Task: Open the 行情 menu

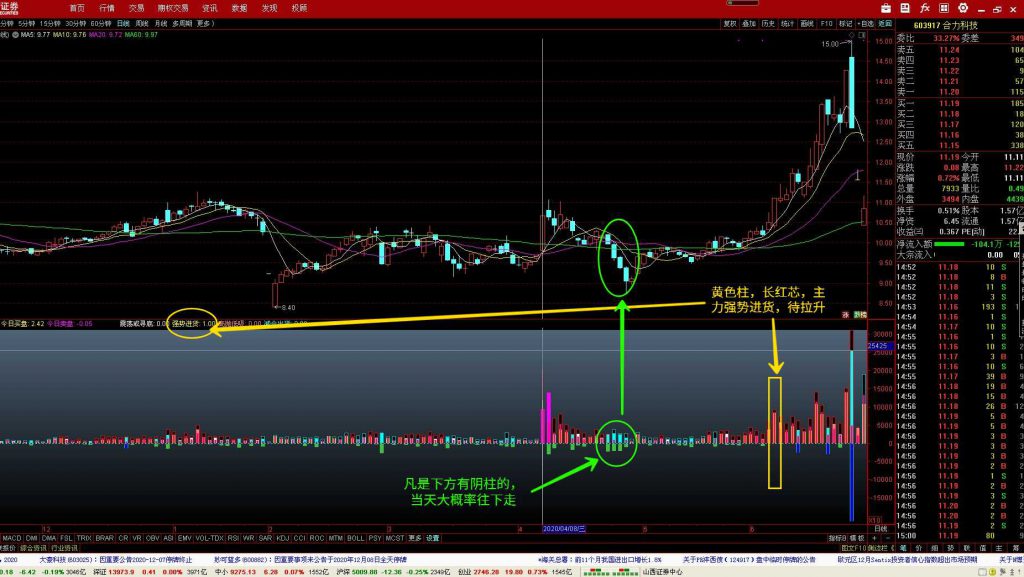Action: [107, 7]
